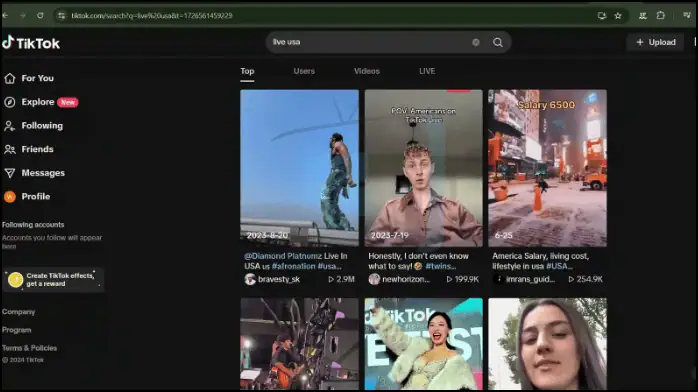Reload the page with the refresh icon
Viewport: 698px width, 392px height.
point(40,16)
